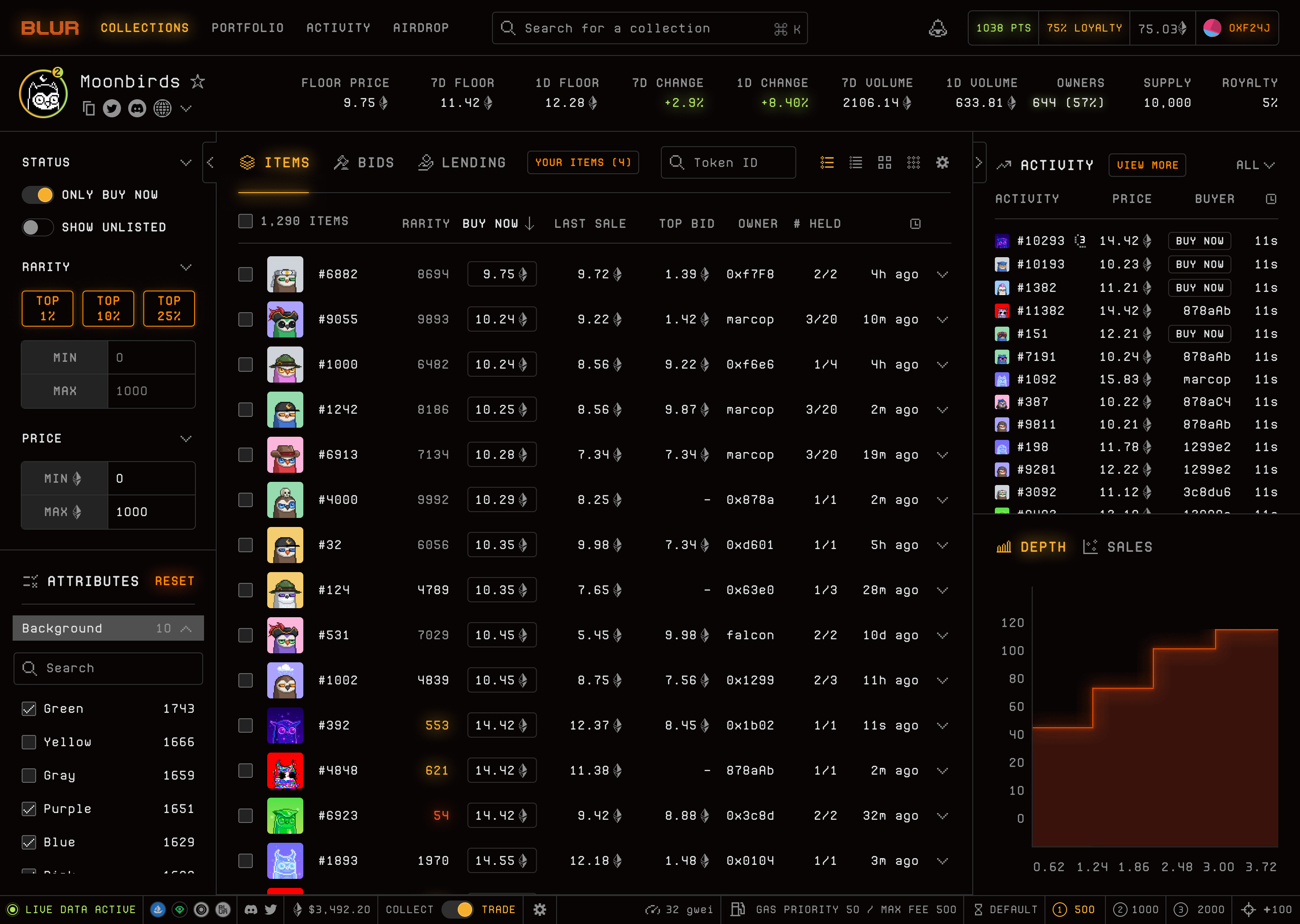Open the Moonbirds Twitter link icon
The width and height of the screenshot is (1300, 924).
(x=112, y=108)
